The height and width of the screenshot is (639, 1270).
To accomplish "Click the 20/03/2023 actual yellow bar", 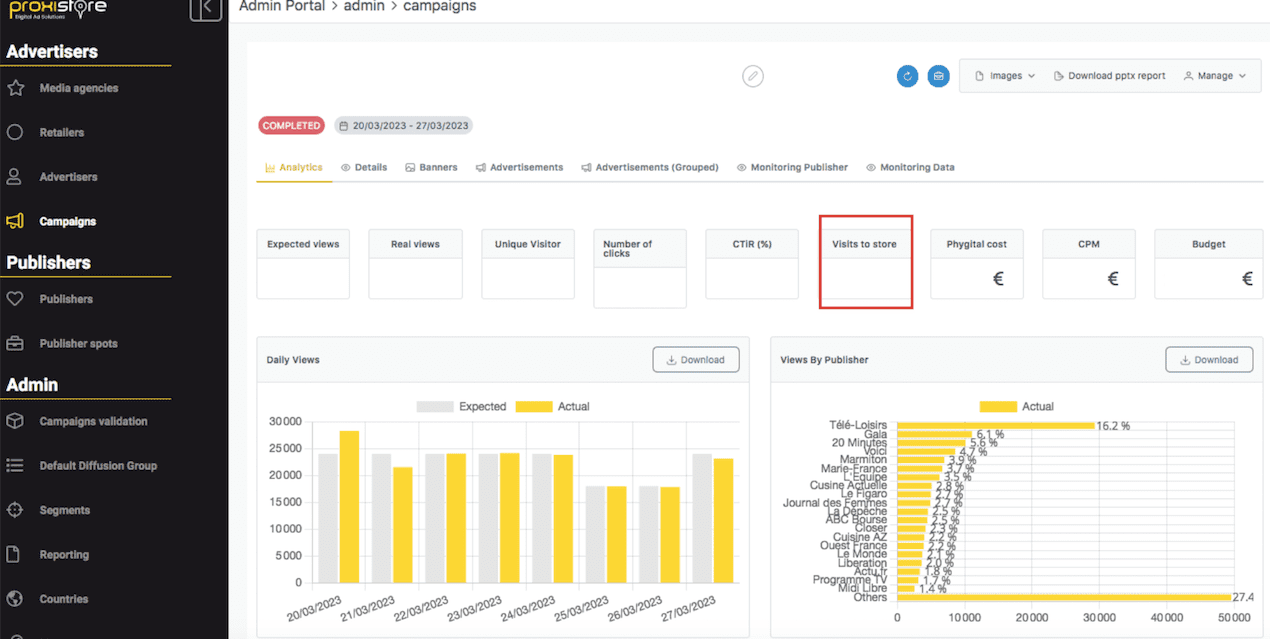I will 349,507.
